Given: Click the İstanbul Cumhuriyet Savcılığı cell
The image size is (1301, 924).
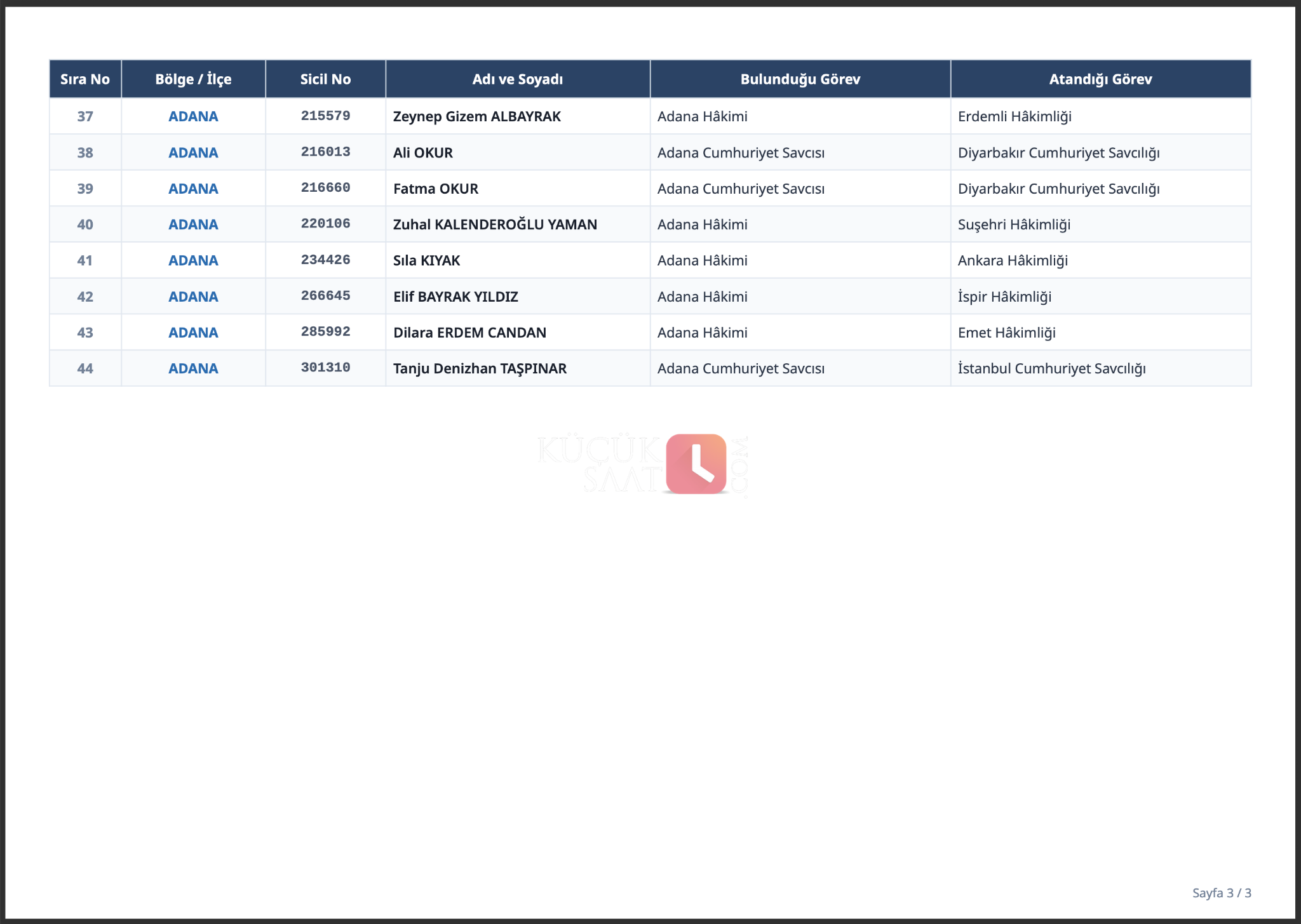Looking at the screenshot, I should pyautogui.click(x=1100, y=368).
